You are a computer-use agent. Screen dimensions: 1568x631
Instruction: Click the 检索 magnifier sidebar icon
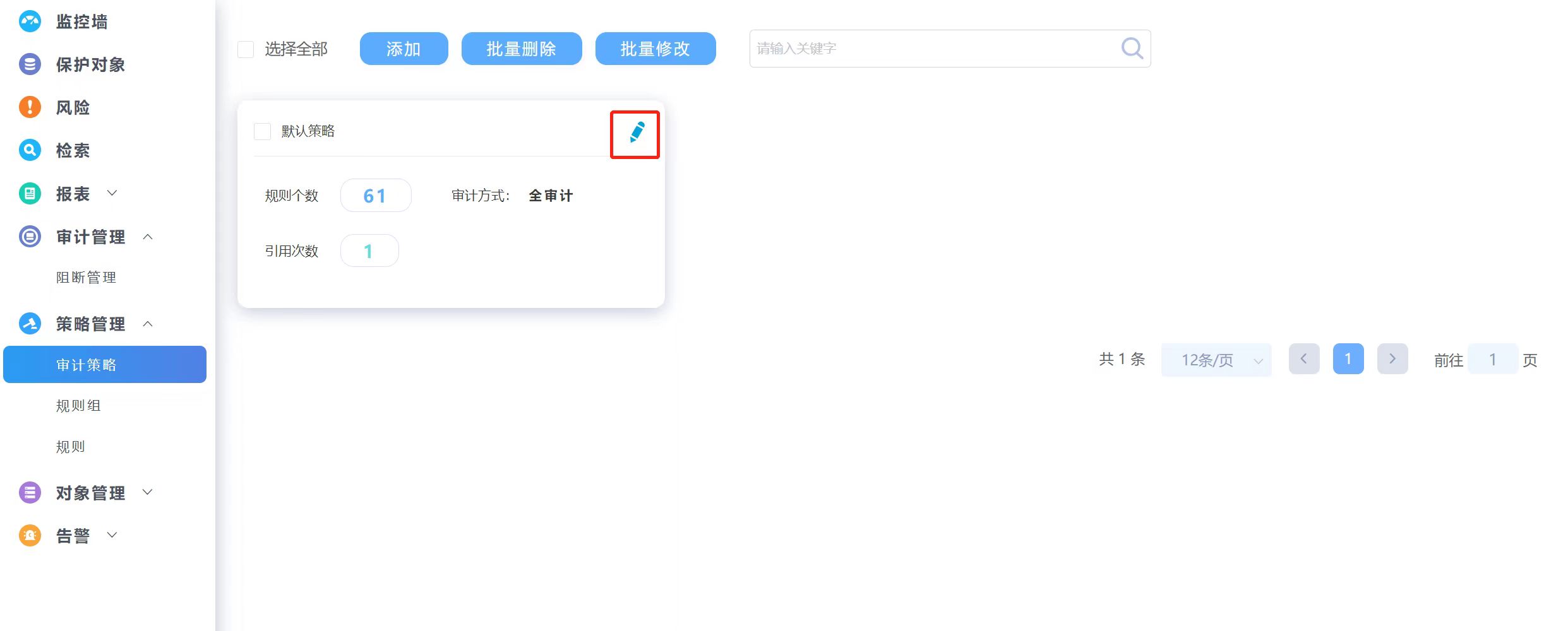coord(30,150)
